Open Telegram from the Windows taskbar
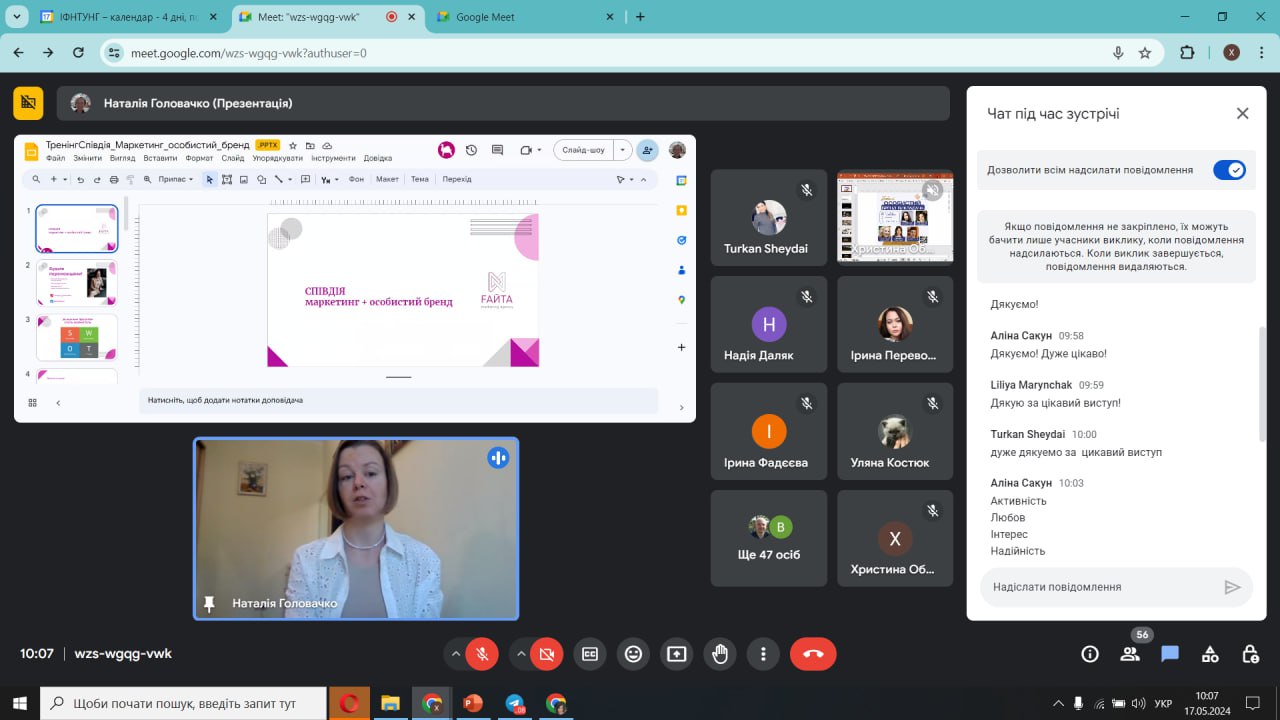The height and width of the screenshot is (720, 1280). [514, 703]
